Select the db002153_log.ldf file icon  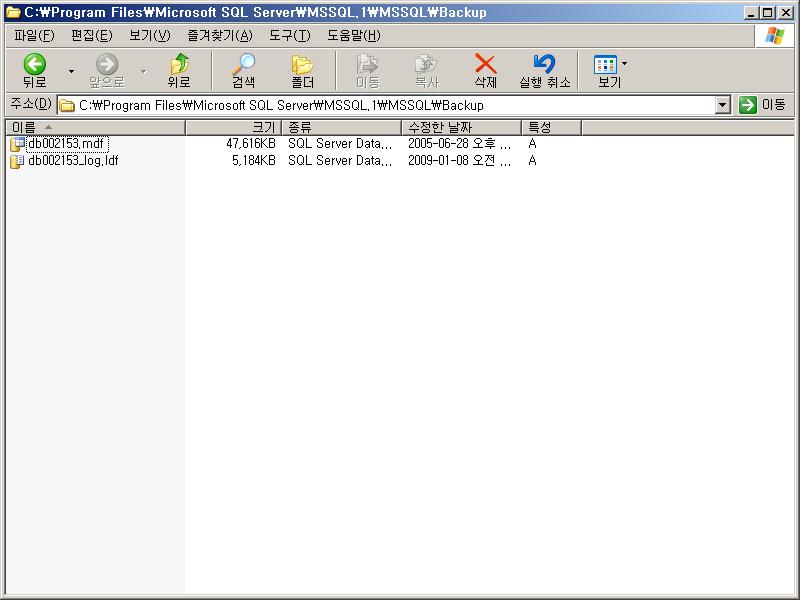[17, 161]
